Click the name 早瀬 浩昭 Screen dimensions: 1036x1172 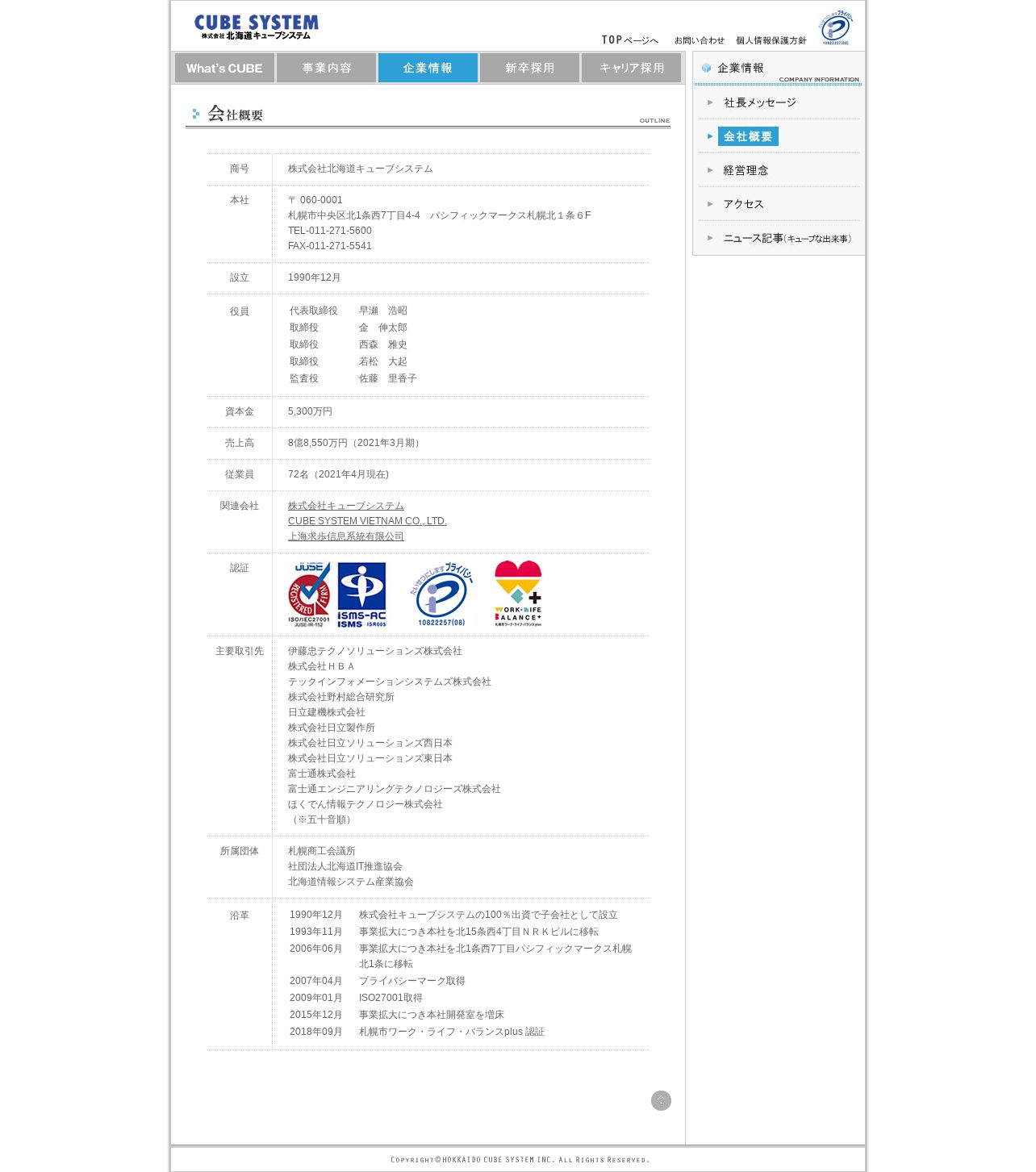point(383,311)
